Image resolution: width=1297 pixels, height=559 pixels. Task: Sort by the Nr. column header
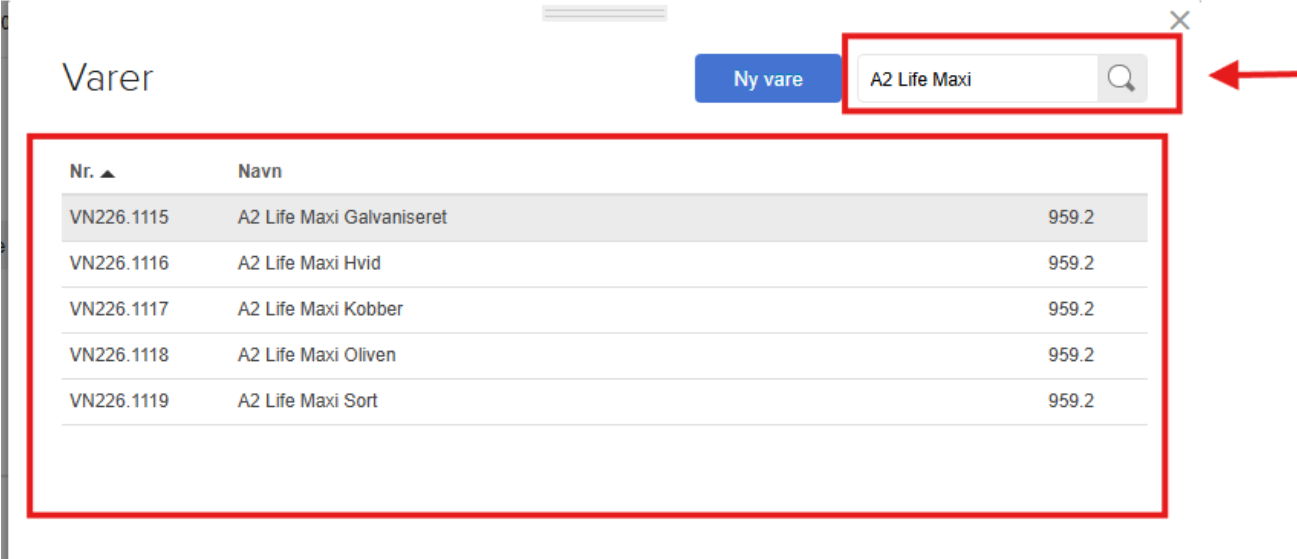pyautogui.click(x=82, y=171)
